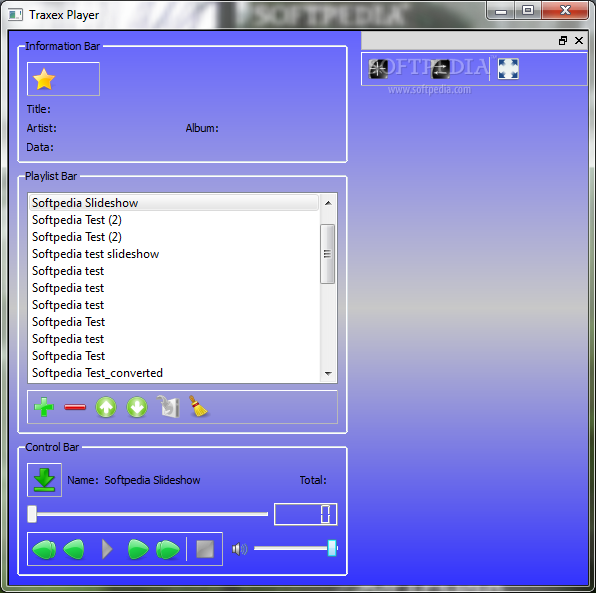Select "Softpedia Slideshow" in the playlist
Image resolution: width=596 pixels, height=593 pixels.
[x=174, y=203]
